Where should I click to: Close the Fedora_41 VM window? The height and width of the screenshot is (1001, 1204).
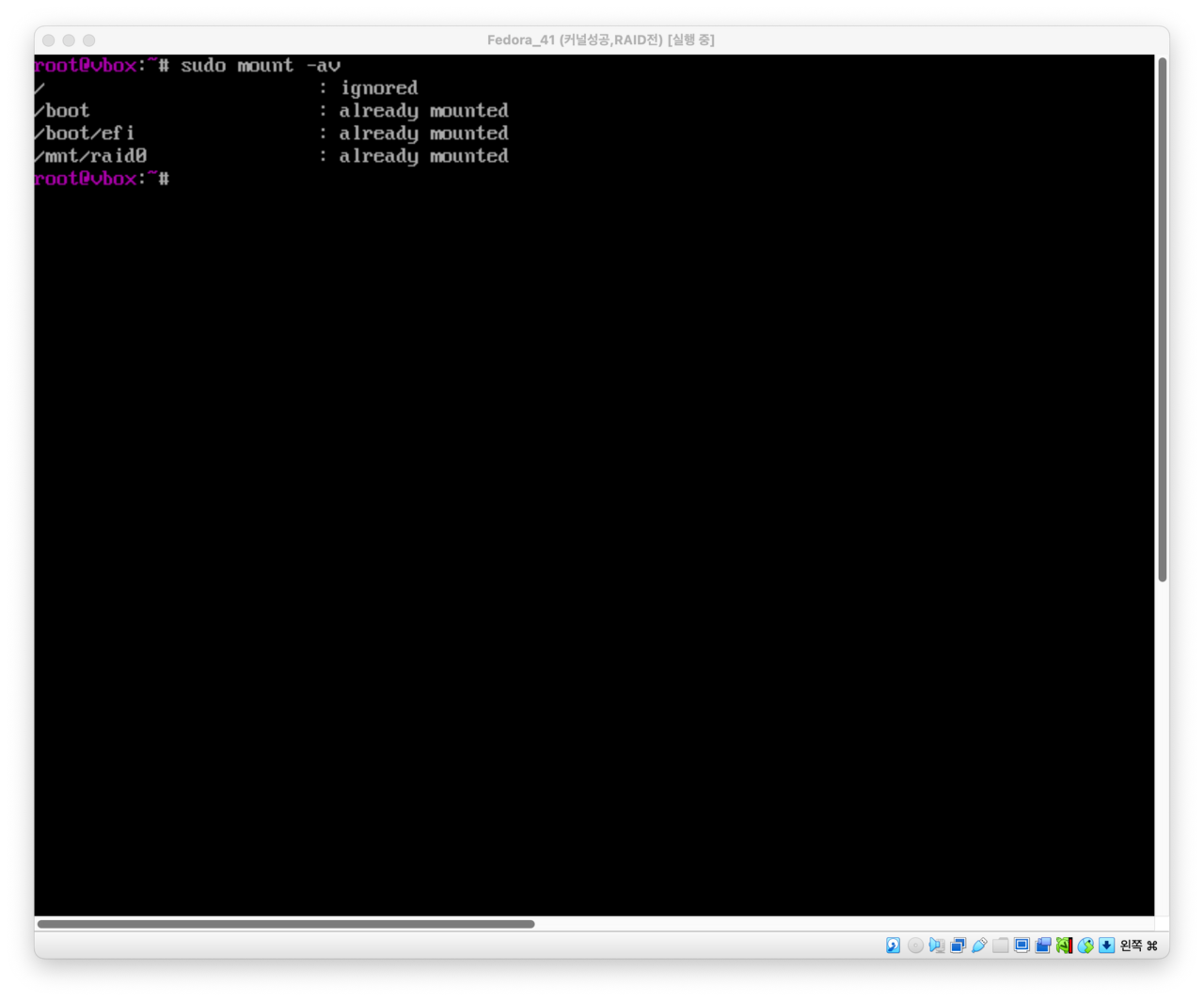point(48,40)
